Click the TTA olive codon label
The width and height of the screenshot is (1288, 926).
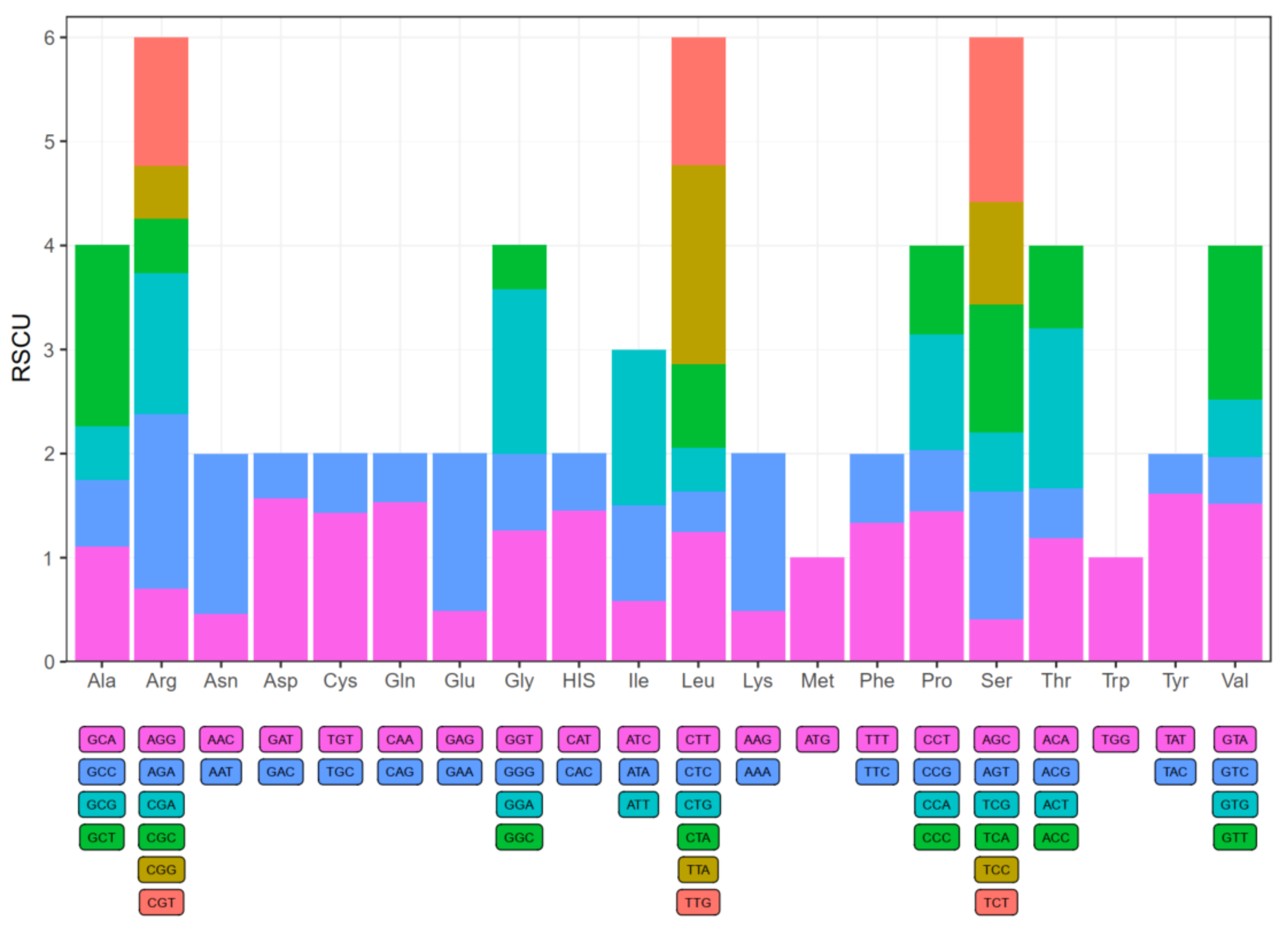pos(698,870)
